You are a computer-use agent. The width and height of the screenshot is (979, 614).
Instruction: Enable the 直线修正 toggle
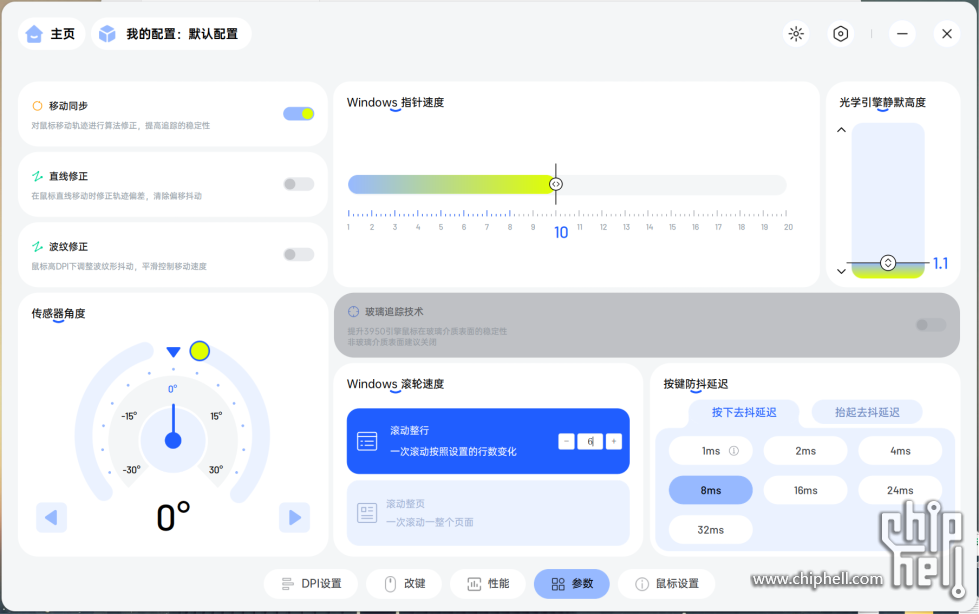pos(298,184)
